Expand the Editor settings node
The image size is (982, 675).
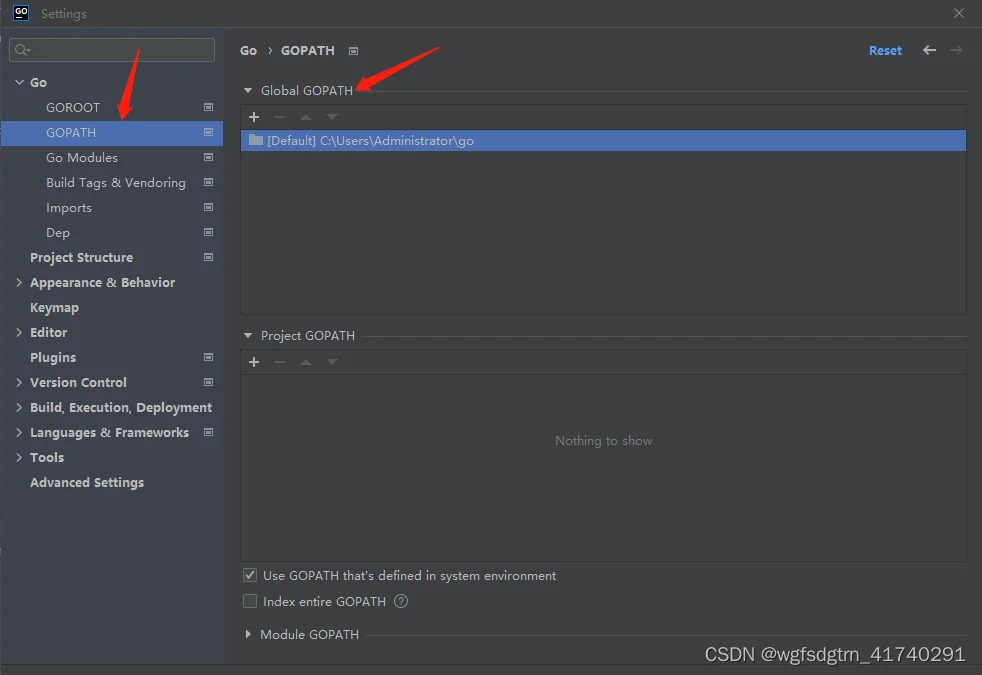coord(19,332)
